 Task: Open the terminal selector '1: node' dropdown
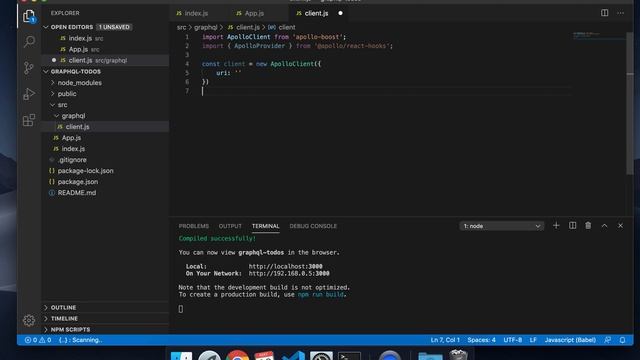[x=502, y=226]
